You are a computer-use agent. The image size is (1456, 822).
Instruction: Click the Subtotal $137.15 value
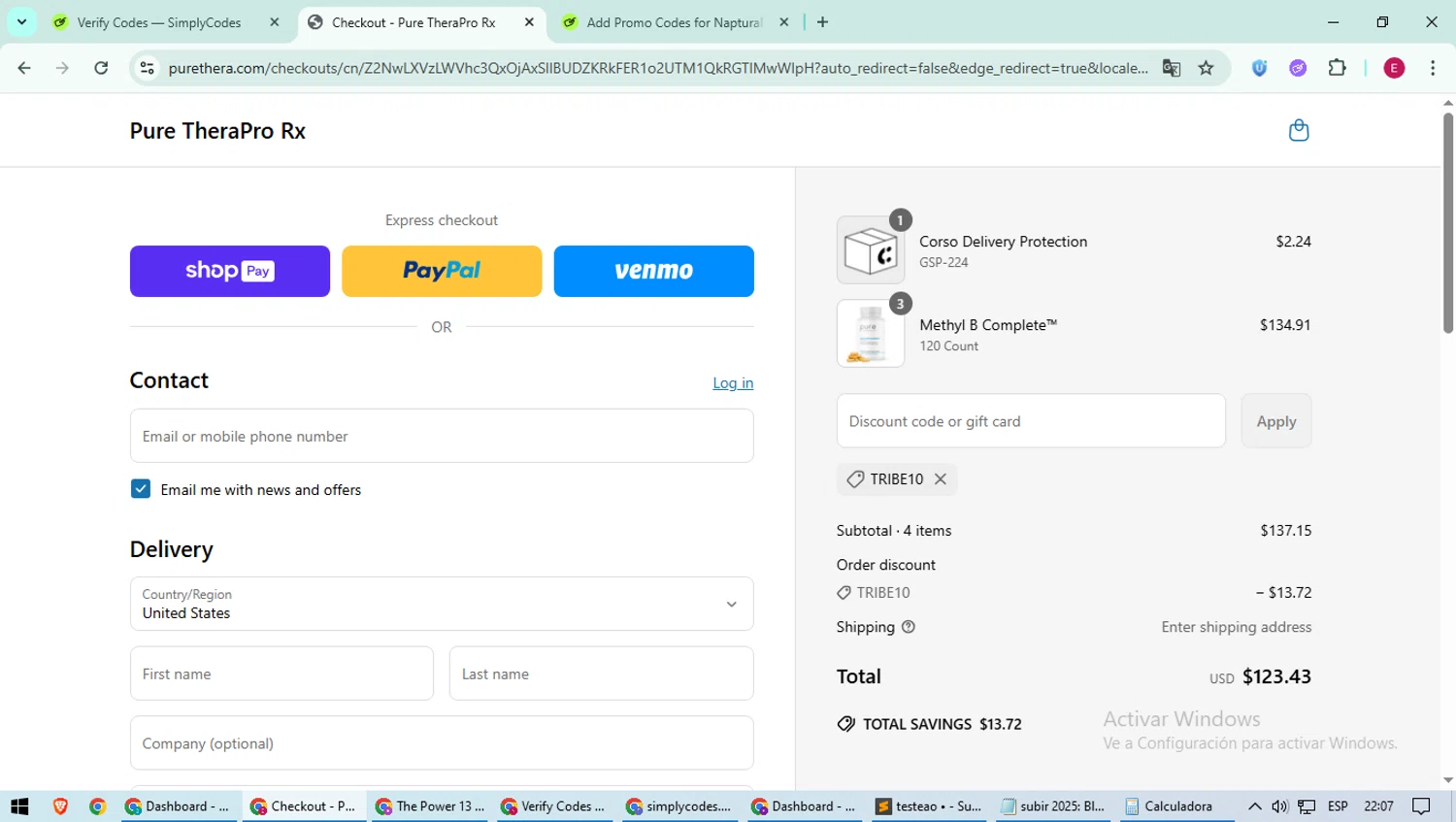pyautogui.click(x=1286, y=531)
